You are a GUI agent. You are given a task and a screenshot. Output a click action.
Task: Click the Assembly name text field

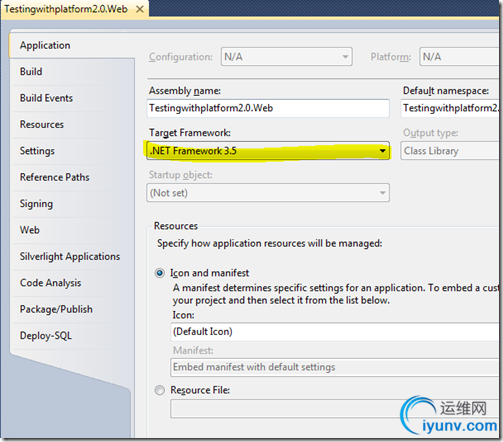268,108
